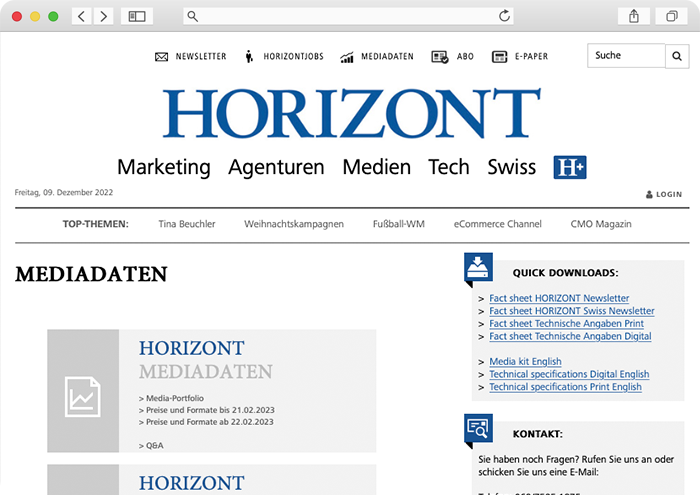Click the reload page icon
The image size is (700, 495).
coord(504,16)
